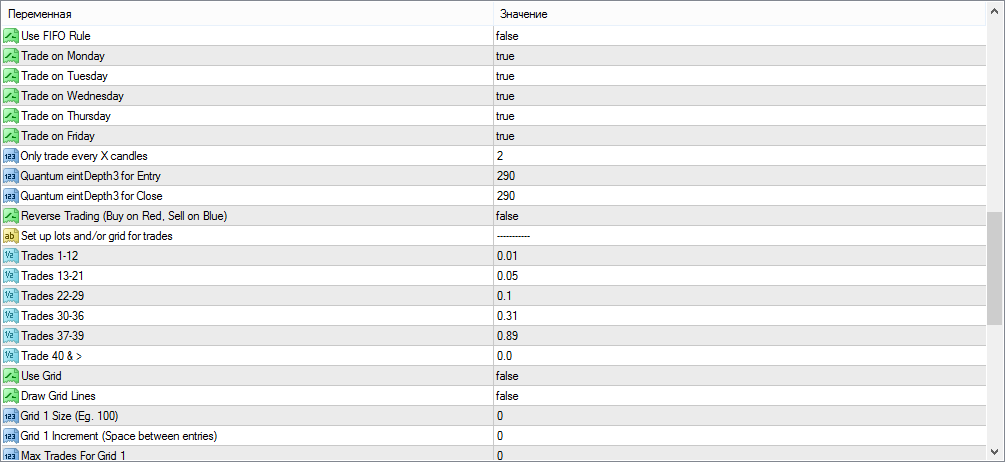Select the string icon of Set up lots and/or grid
The image size is (1005, 462).
(11, 236)
